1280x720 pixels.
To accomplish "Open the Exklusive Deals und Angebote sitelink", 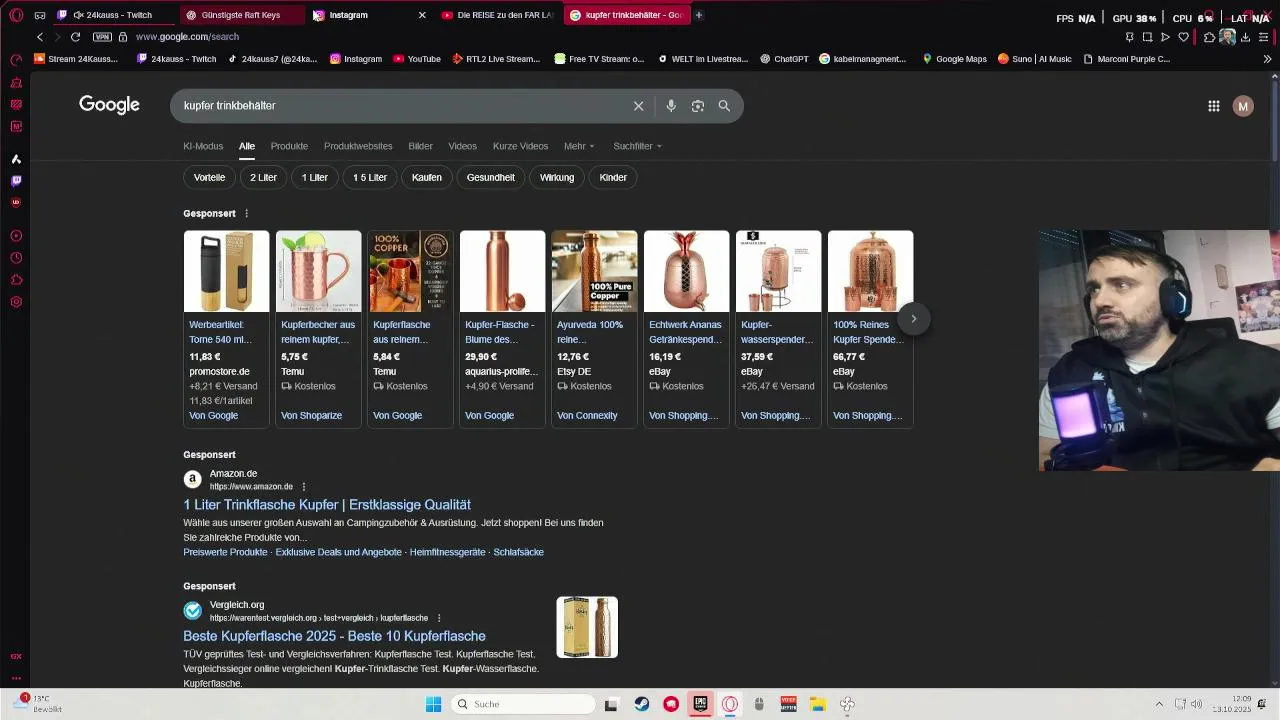I will (x=339, y=552).
